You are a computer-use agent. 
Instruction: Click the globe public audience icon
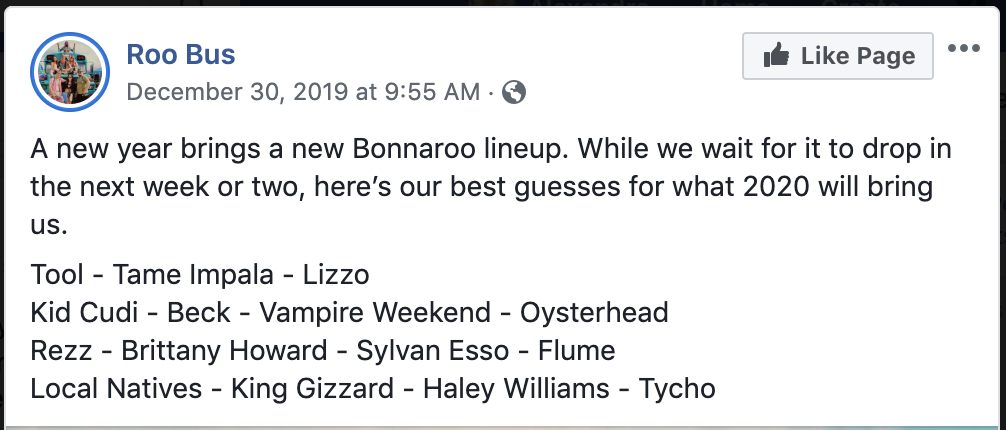pos(514,93)
